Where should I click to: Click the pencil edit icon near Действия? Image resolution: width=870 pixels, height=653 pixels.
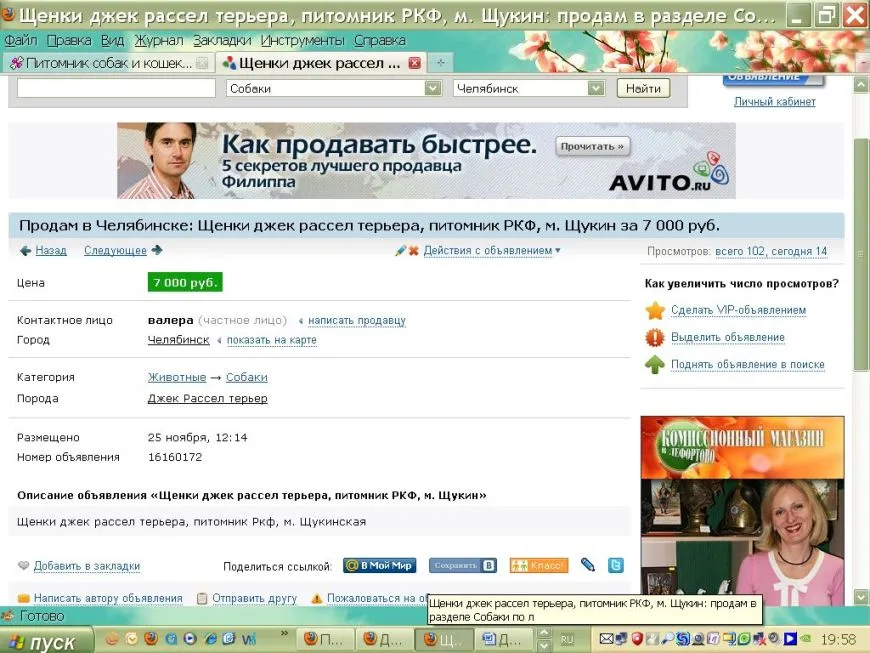tap(400, 251)
